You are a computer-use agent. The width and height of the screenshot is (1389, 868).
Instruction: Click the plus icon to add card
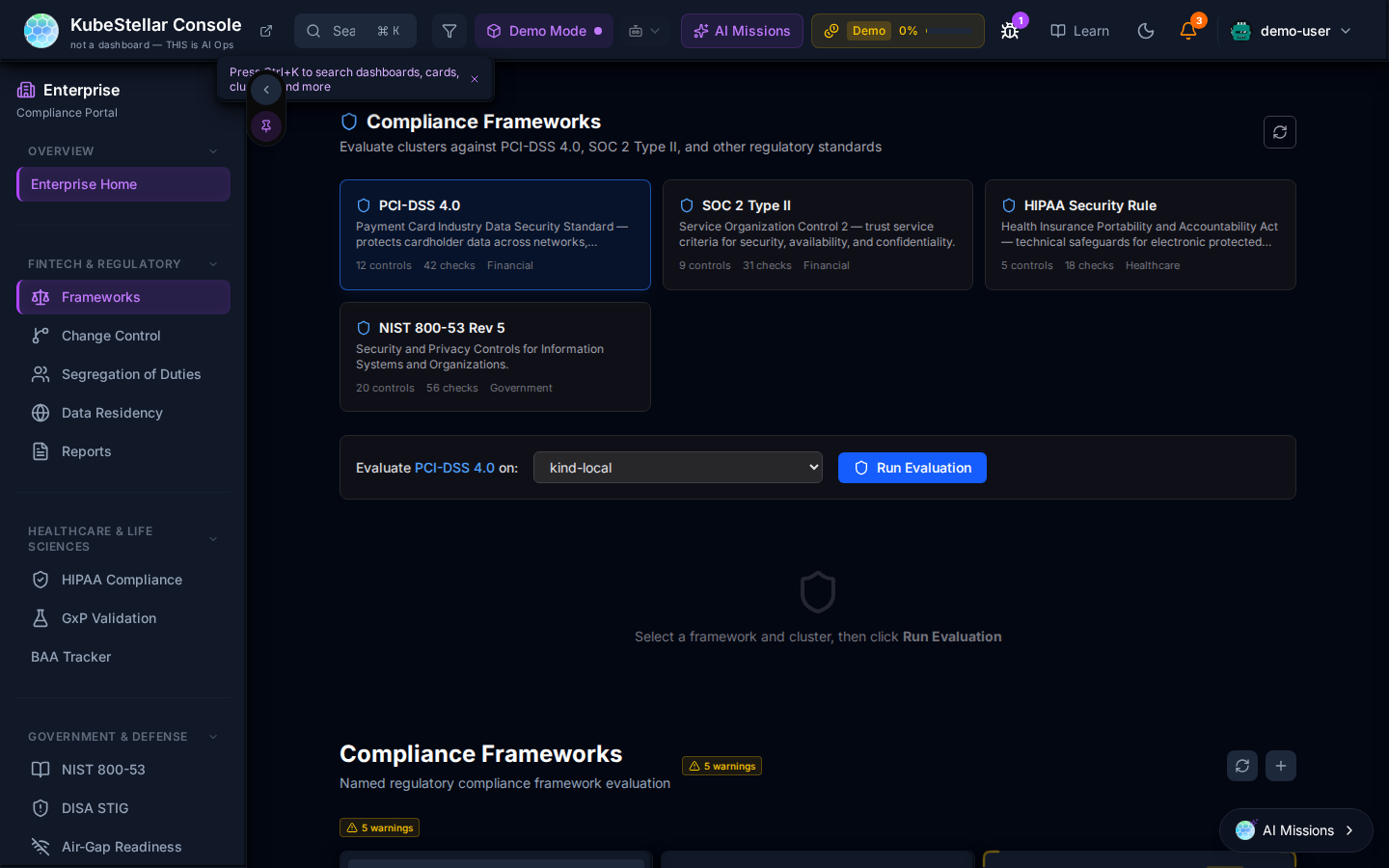[1280, 766]
